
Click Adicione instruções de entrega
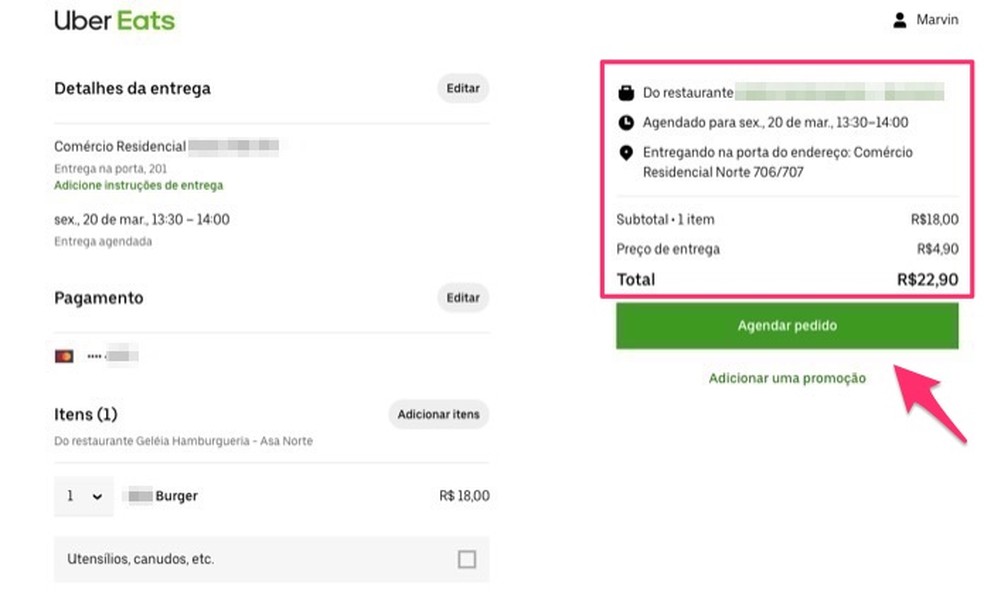[138, 186]
